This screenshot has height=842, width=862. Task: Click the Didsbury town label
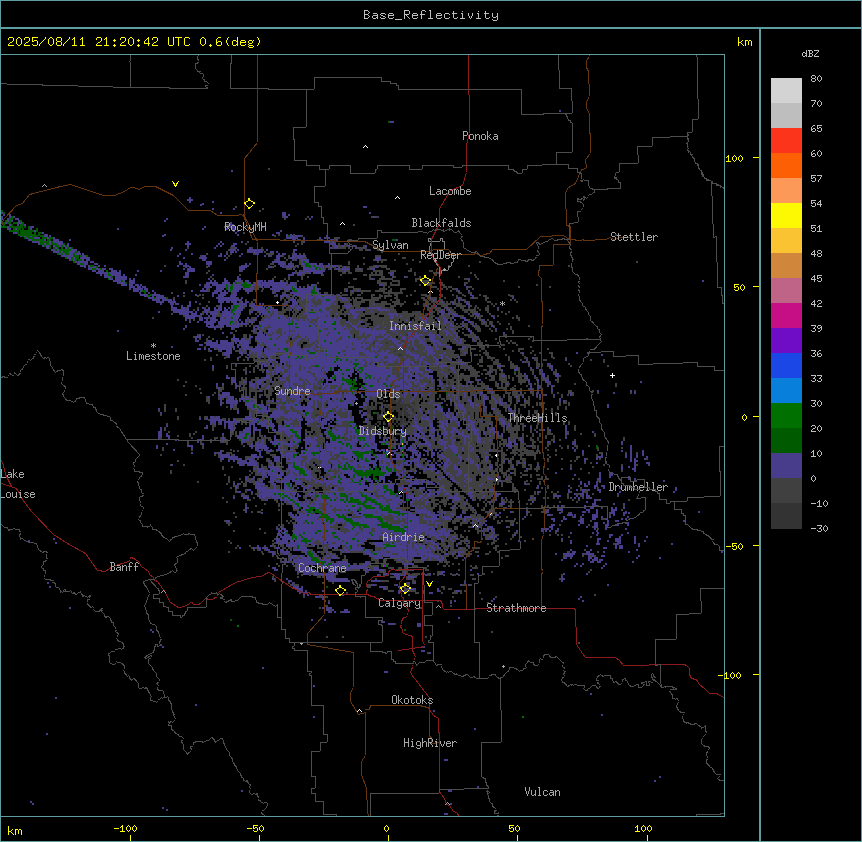pyautogui.click(x=383, y=431)
